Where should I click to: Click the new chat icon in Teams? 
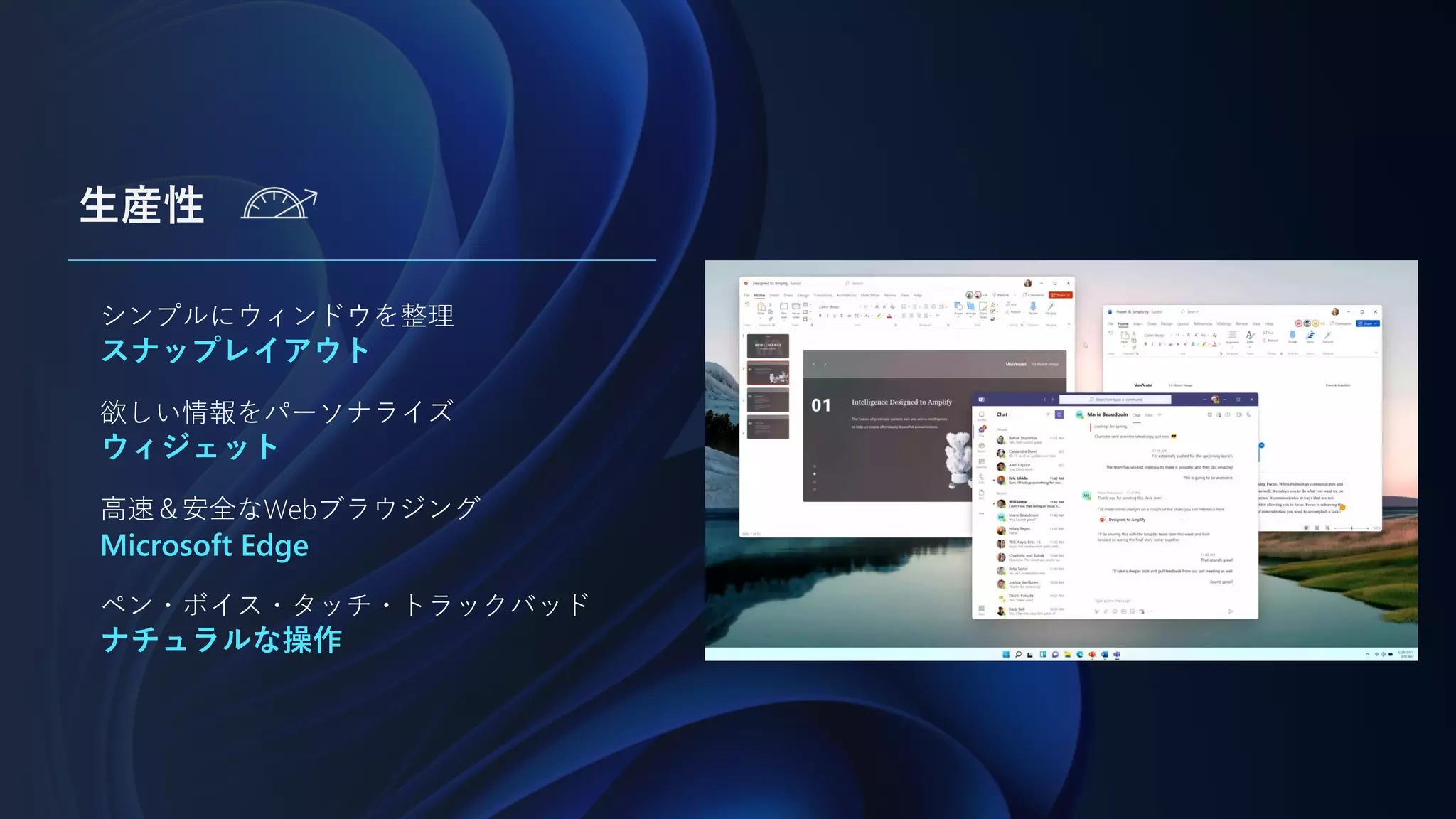[1059, 414]
